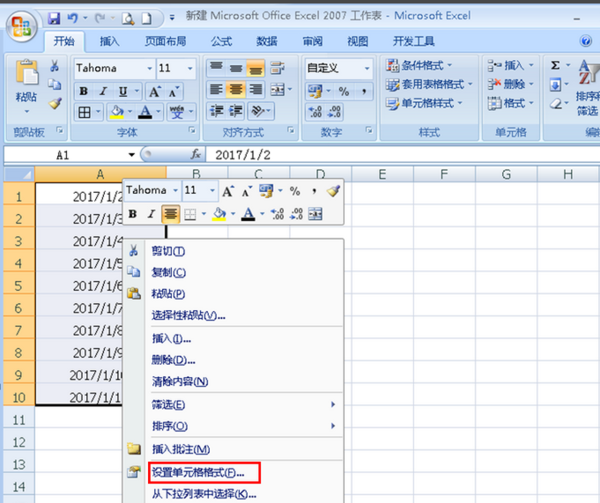Click the ribbon Cut scissors icon
The height and width of the screenshot is (503, 600).
(x=54, y=66)
